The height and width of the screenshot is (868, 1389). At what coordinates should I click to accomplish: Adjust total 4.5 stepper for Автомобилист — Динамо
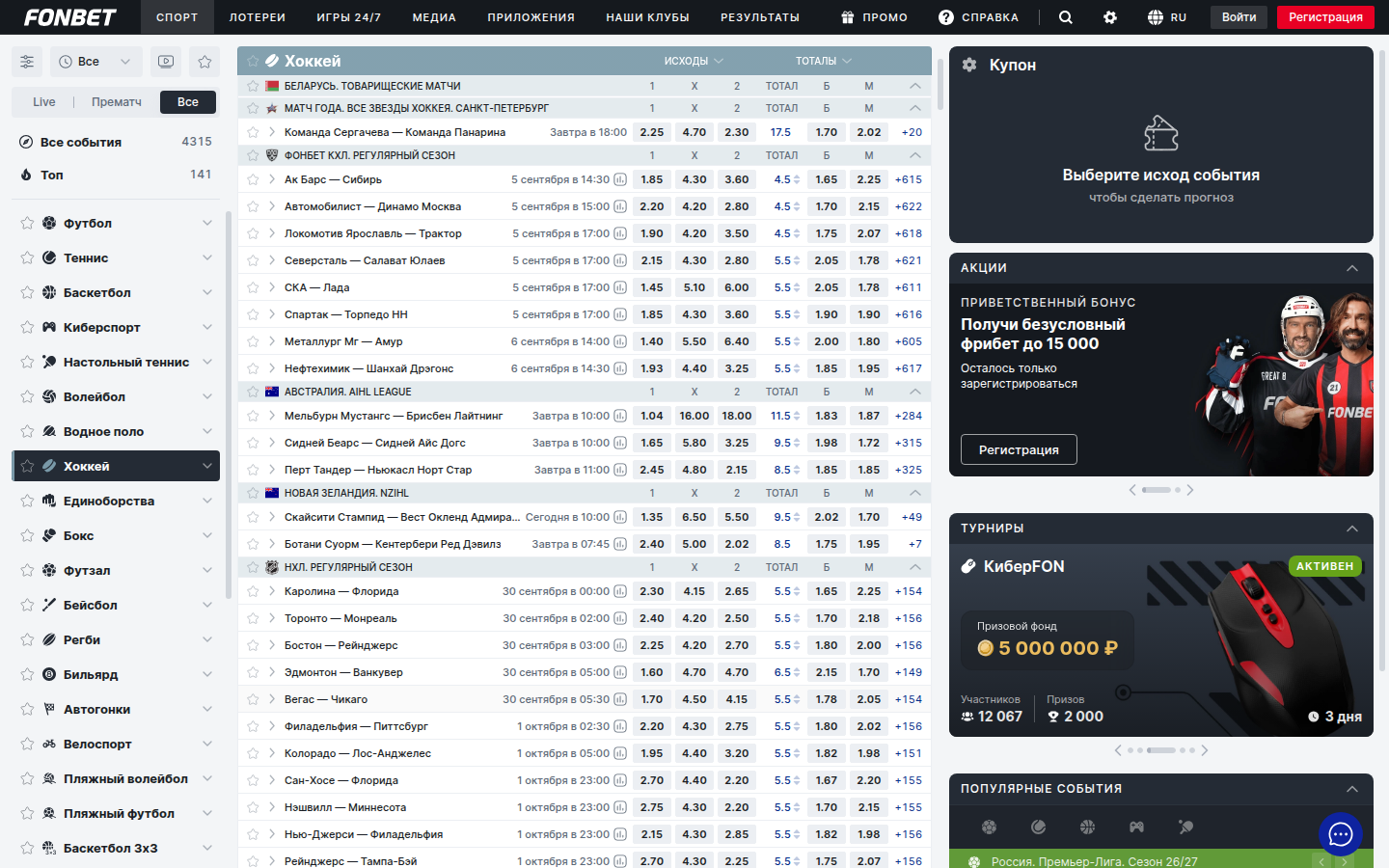click(x=797, y=206)
